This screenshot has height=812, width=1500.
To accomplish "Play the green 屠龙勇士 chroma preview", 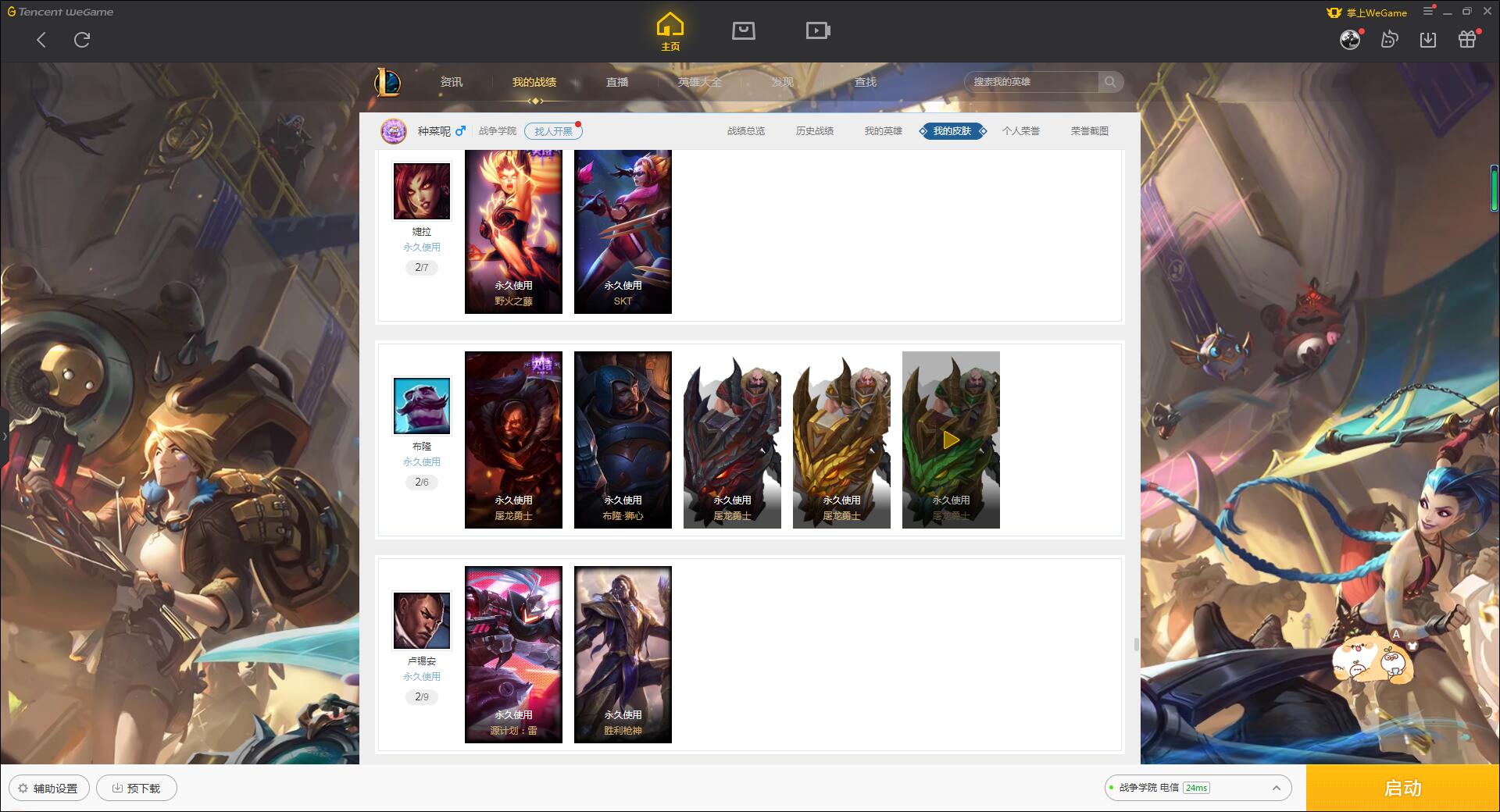I will [951, 440].
